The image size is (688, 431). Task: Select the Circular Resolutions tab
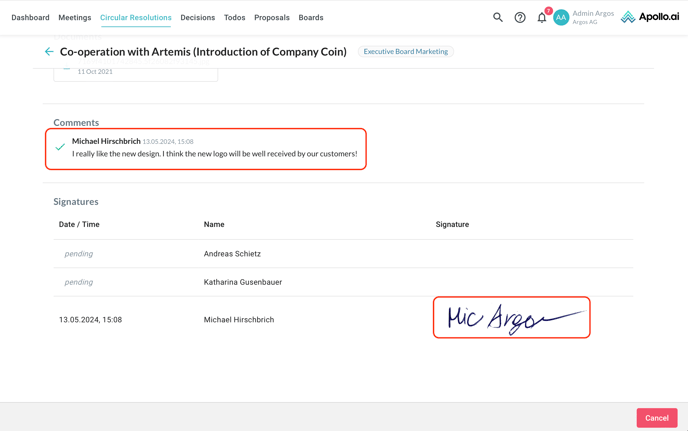pyautogui.click(x=136, y=18)
